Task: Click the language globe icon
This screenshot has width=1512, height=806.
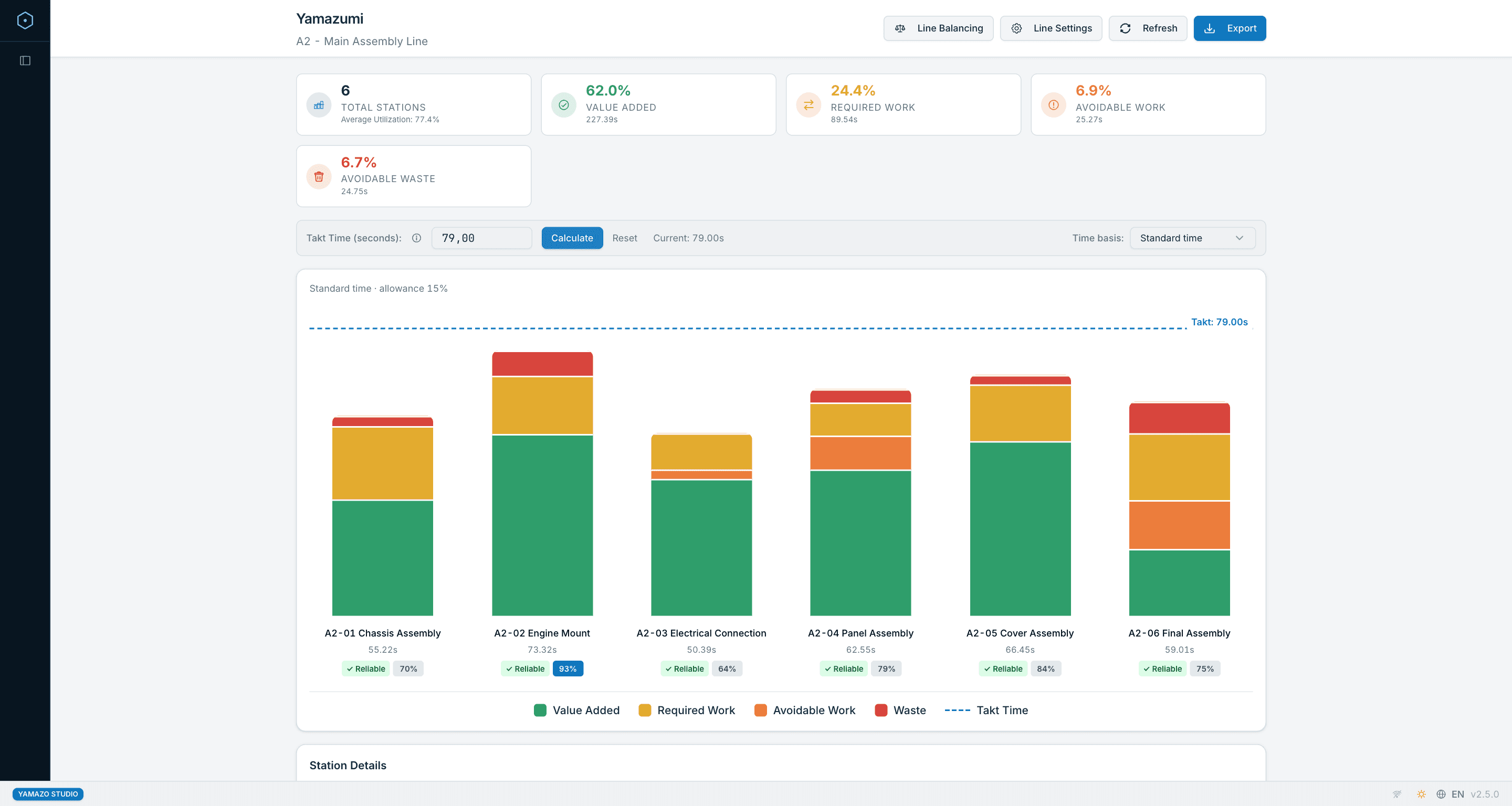Action: [x=1441, y=794]
